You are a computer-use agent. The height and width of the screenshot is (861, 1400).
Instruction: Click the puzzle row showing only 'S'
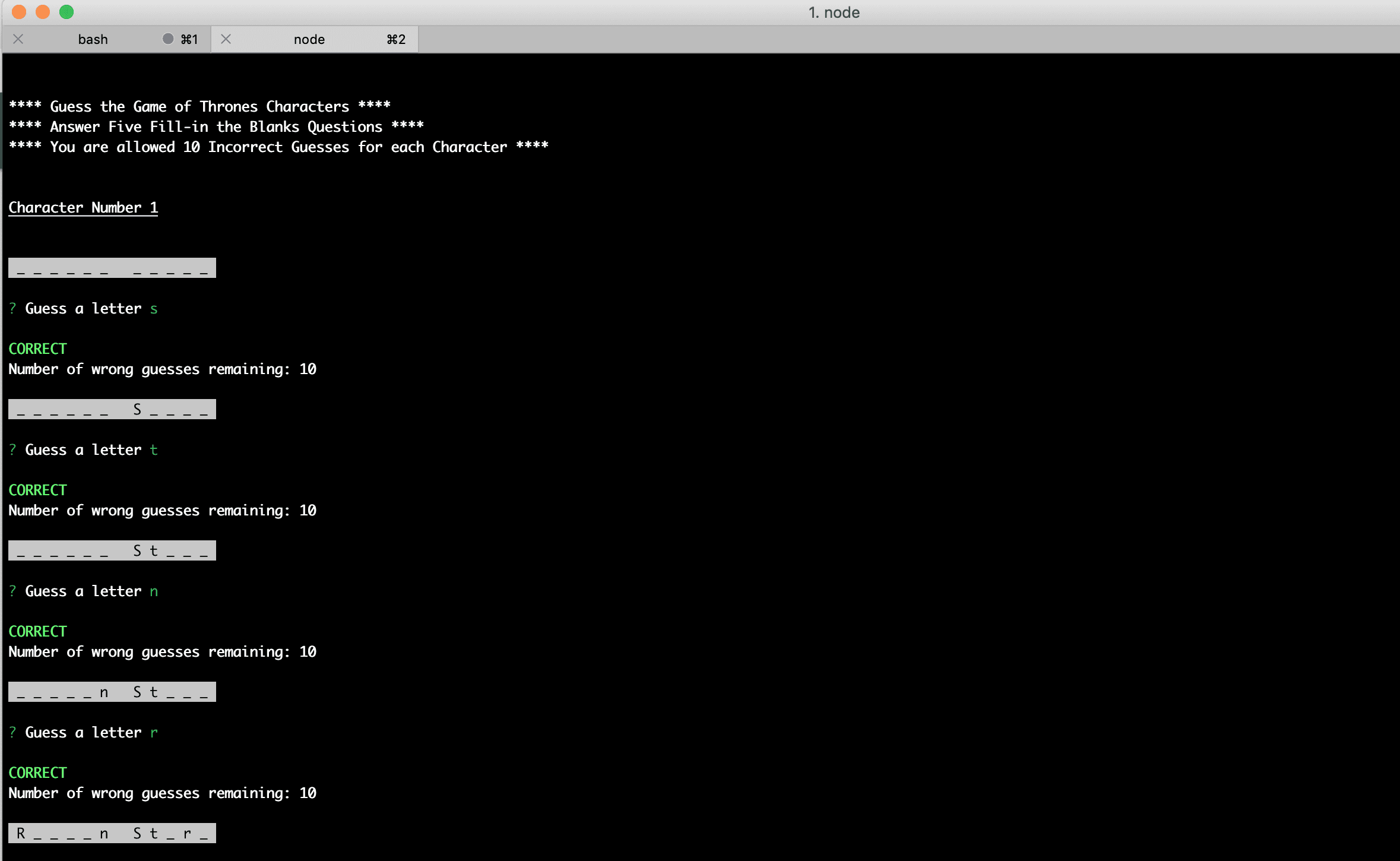112,409
